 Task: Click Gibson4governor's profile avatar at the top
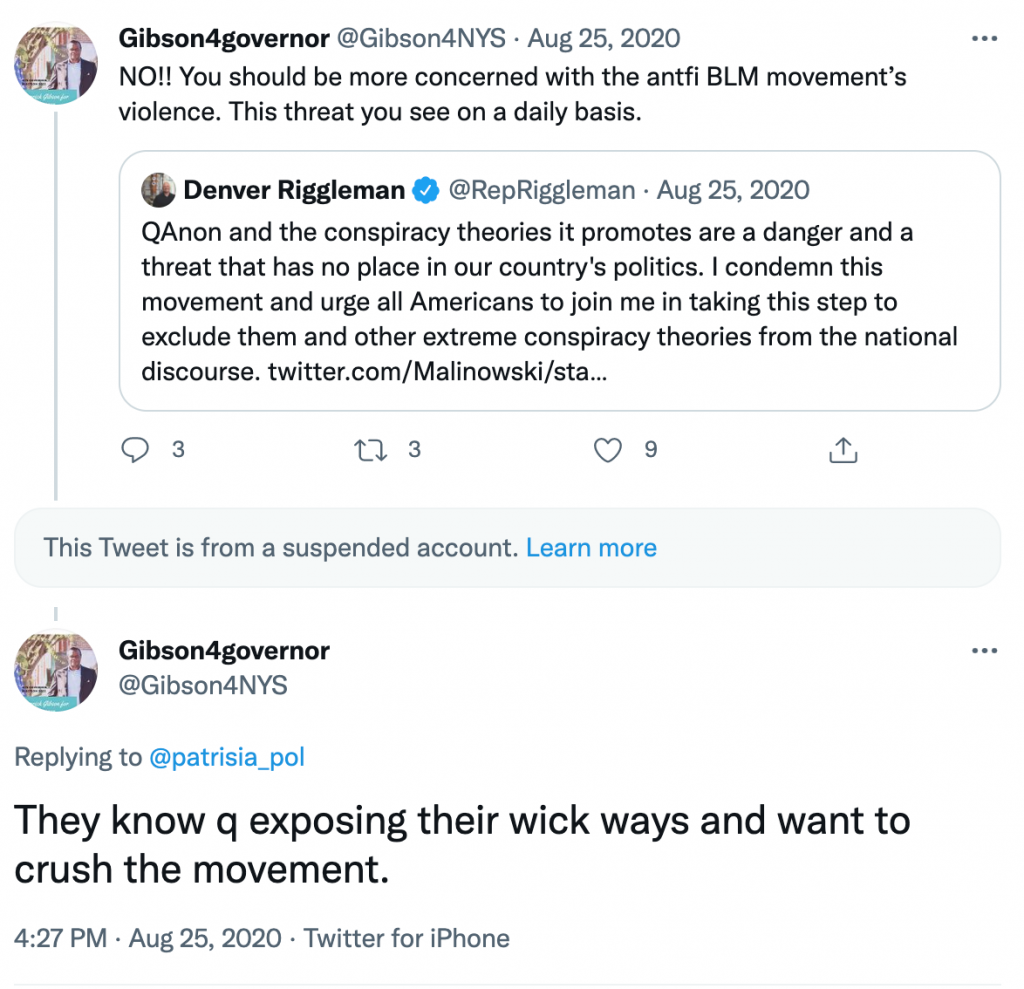point(56,64)
